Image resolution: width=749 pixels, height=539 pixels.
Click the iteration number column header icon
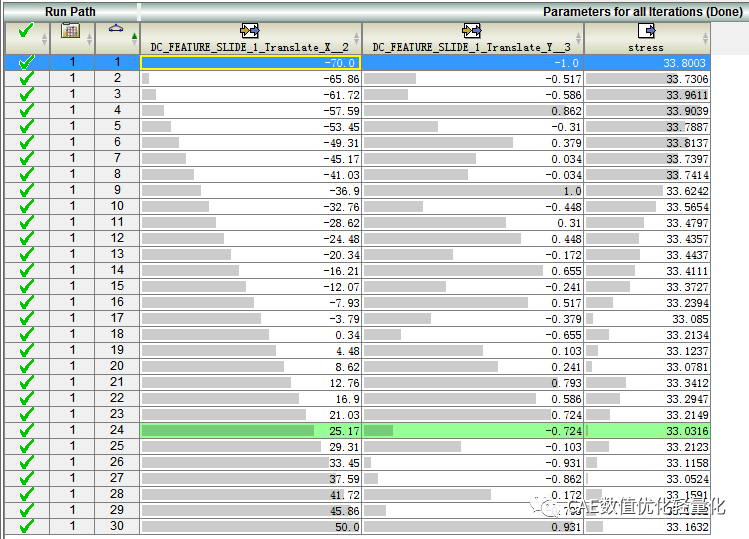pyautogui.click(x=116, y=31)
